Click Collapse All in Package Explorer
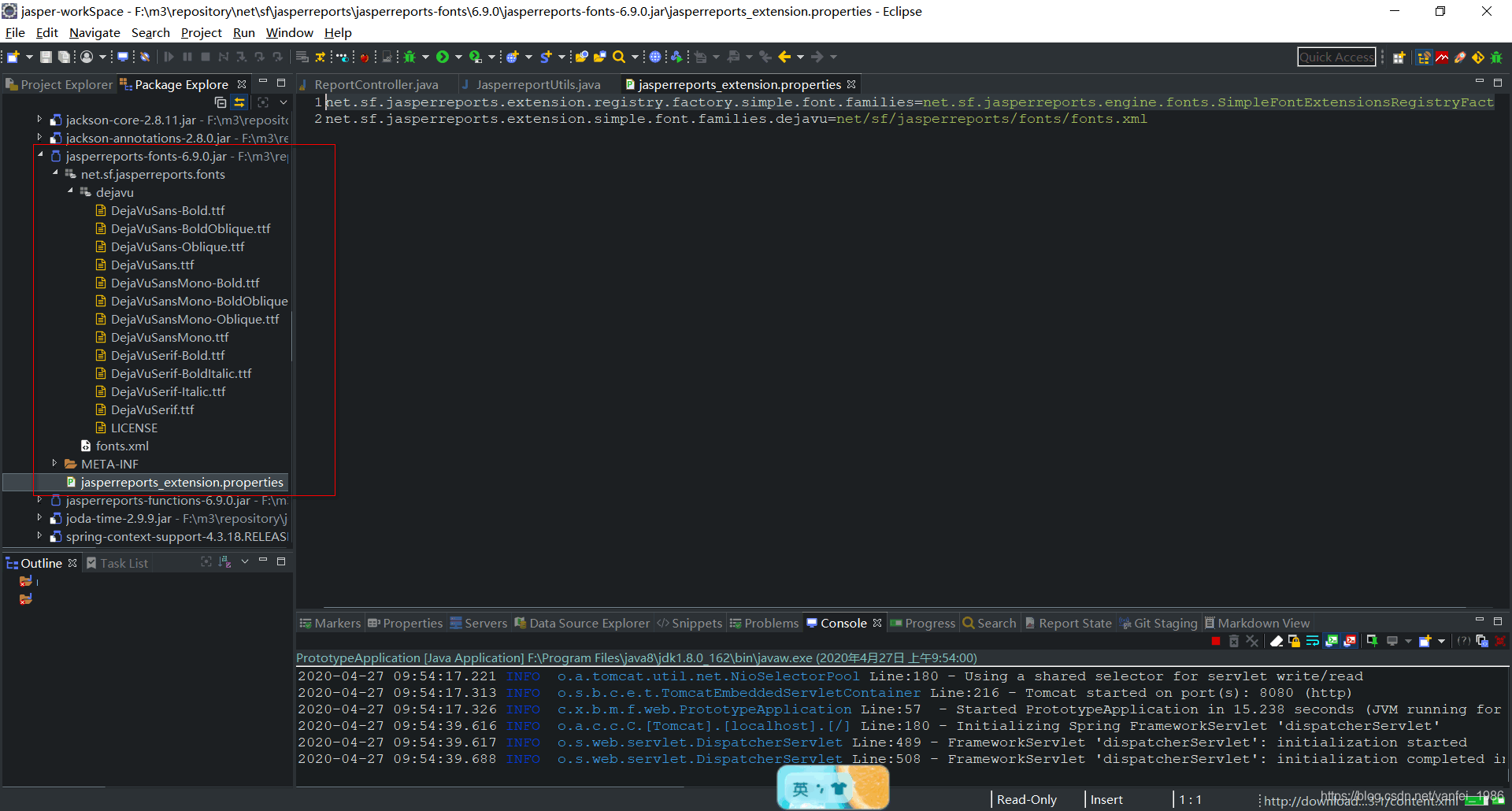This screenshot has height=811, width=1512. click(220, 102)
